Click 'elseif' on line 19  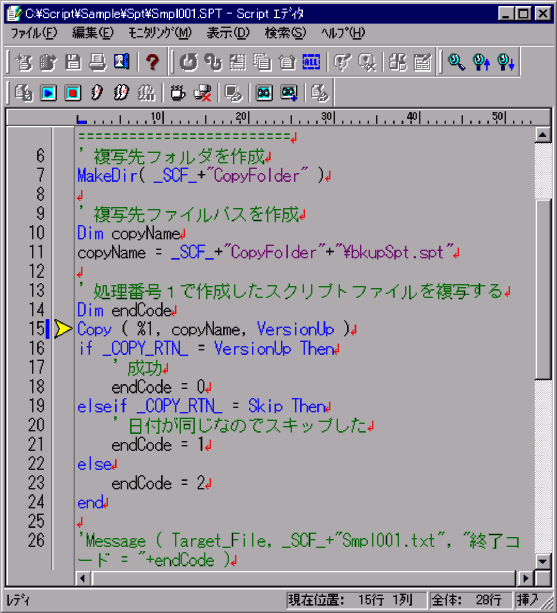102,406
